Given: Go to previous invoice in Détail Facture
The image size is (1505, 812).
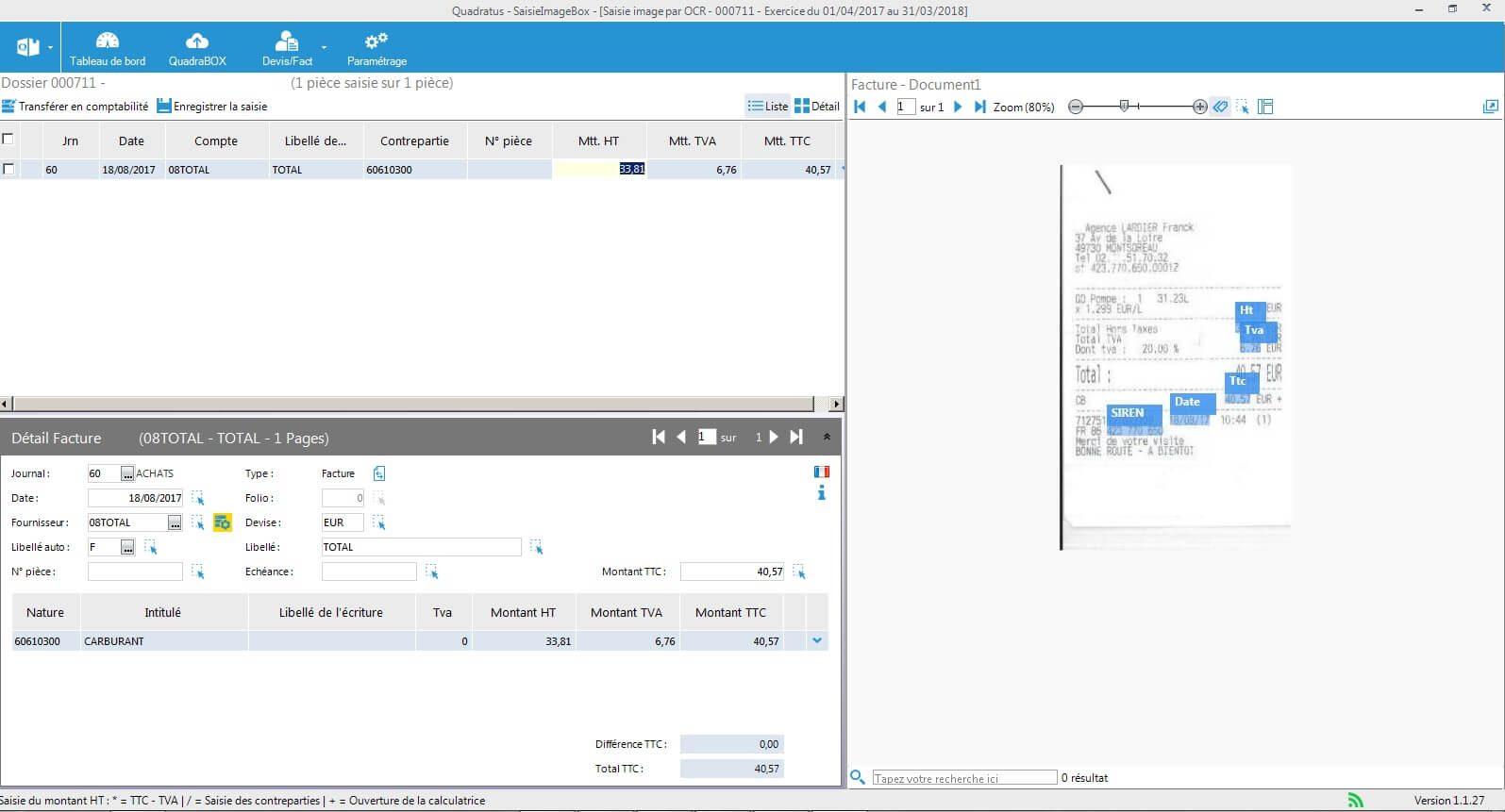Looking at the screenshot, I should click(681, 437).
